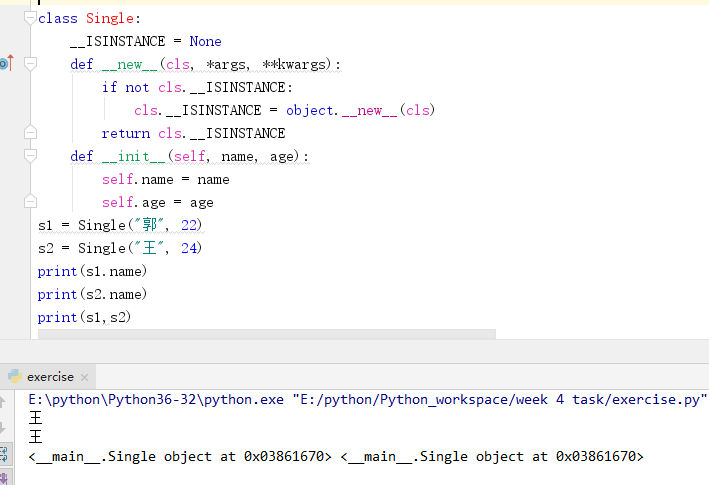Screen dimensions: 709x485
Task: Click the 'if not cls.__ISINSTANCE:' line
Action: 197,87
